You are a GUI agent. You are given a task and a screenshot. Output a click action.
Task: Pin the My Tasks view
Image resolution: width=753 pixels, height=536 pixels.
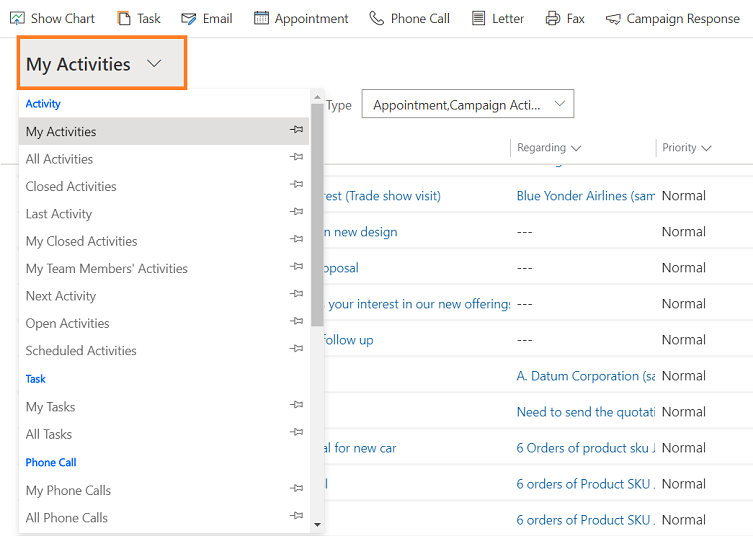(x=296, y=404)
